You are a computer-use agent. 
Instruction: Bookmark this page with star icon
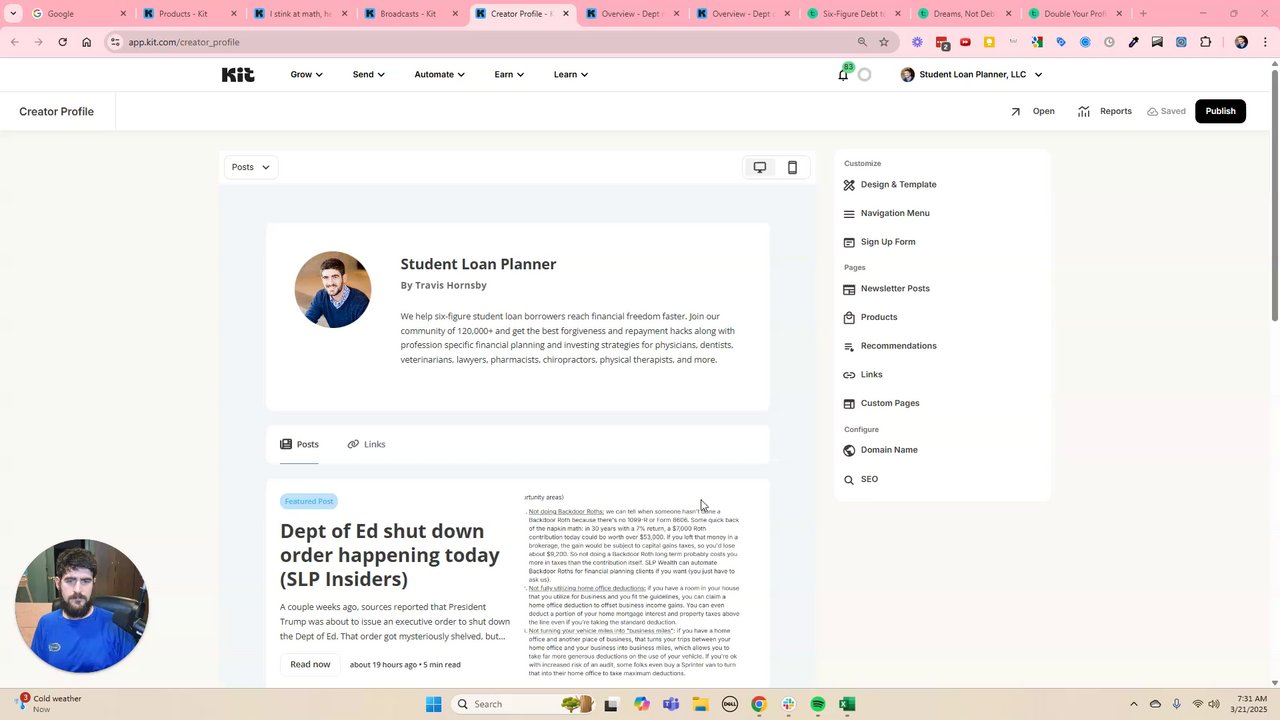point(884,42)
